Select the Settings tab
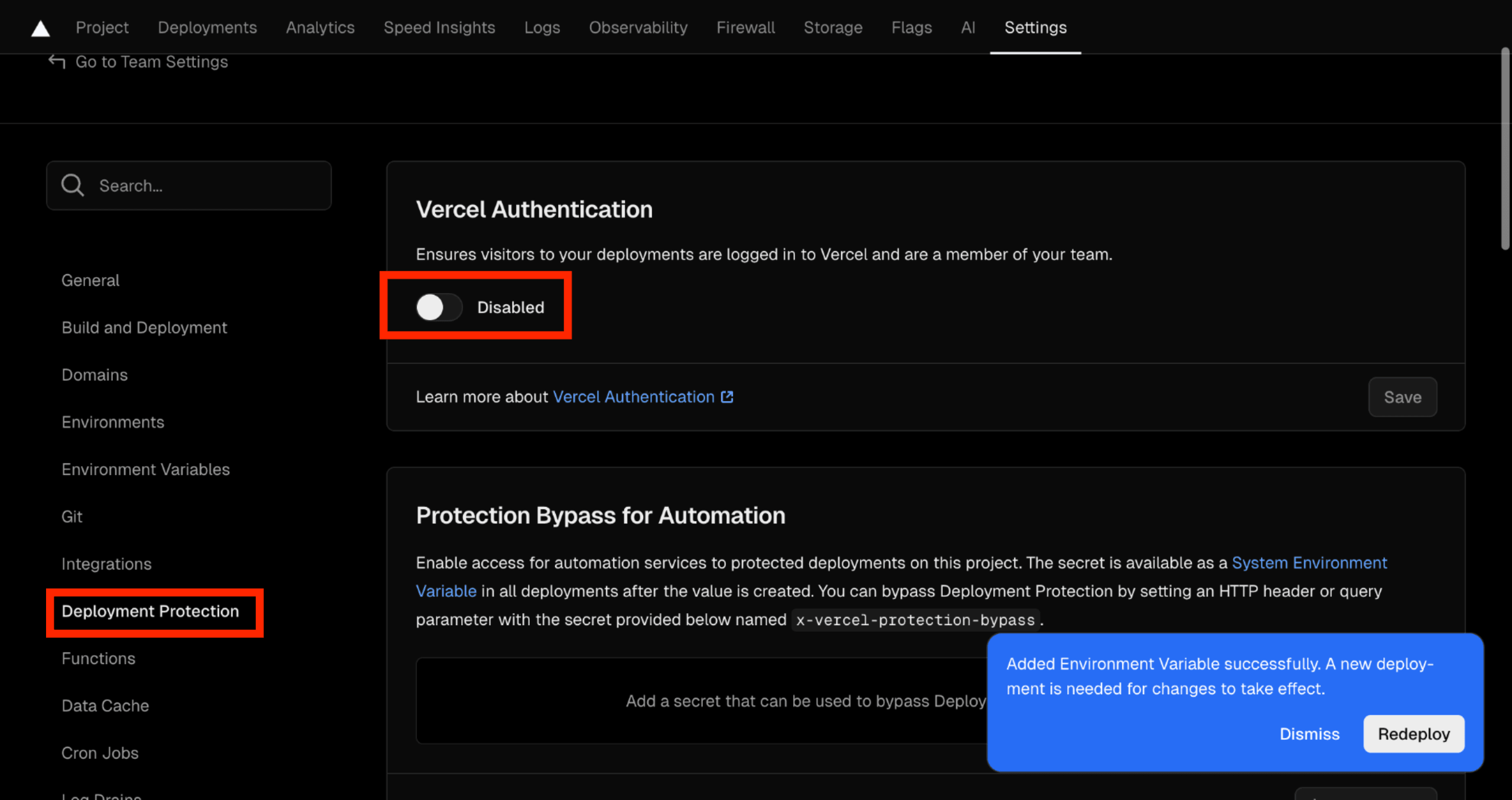The width and height of the screenshot is (1512, 800). pyautogui.click(x=1035, y=27)
